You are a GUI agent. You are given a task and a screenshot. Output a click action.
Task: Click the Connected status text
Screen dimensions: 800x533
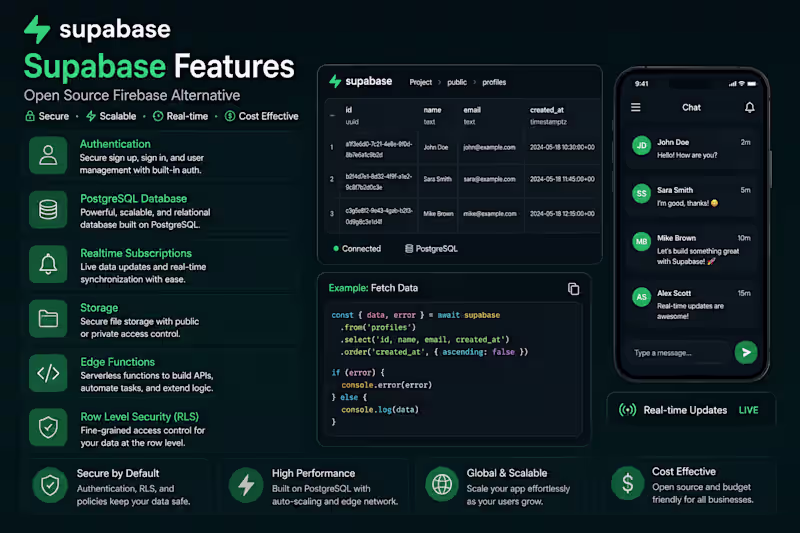click(361, 248)
